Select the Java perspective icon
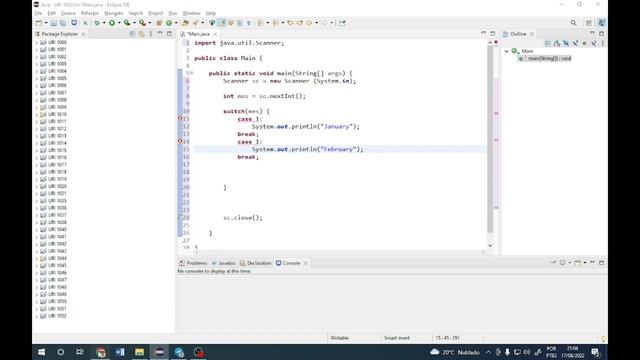 pyautogui.click(x=602, y=23)
